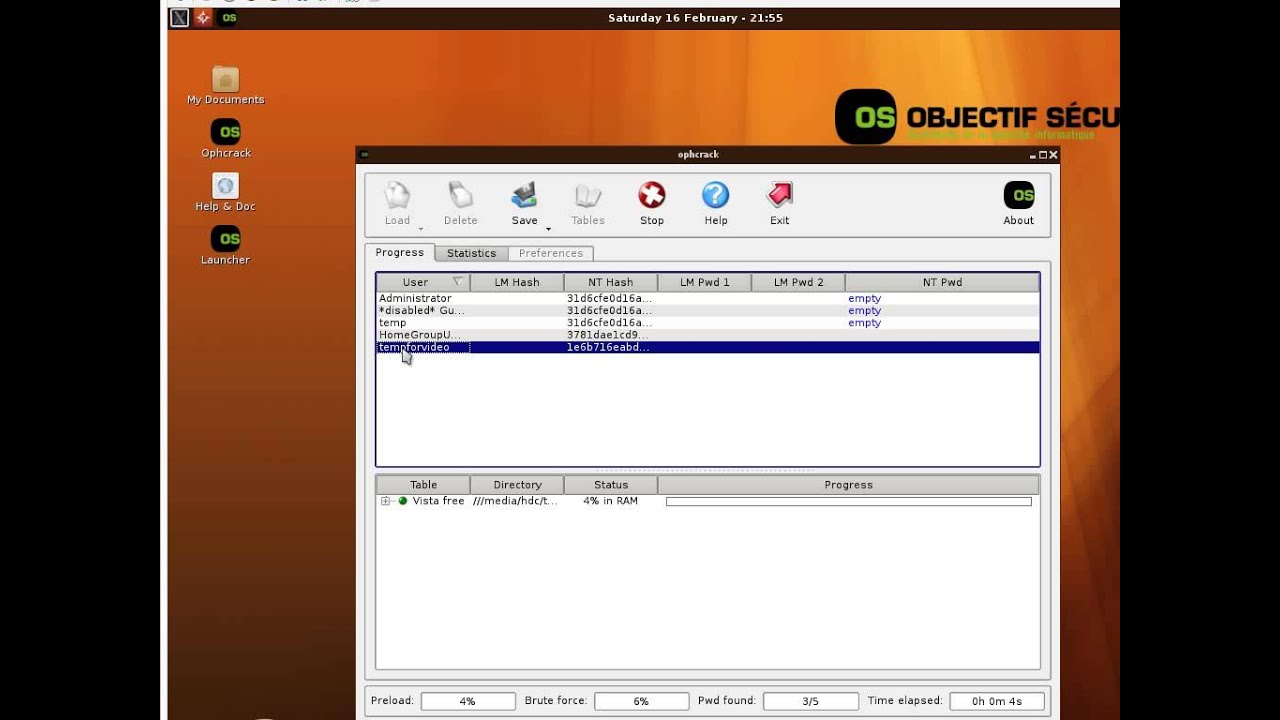The image size is (1280, 720).
Task: Click the ophcrack window title bar
Action: click(x=698, y=155)
